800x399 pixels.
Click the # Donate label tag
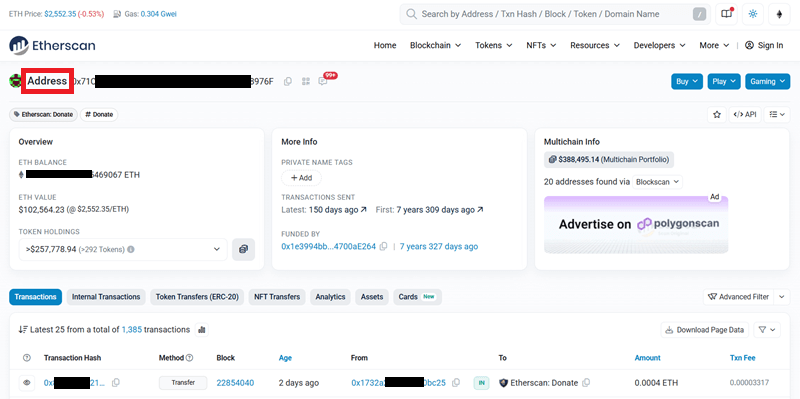click(99, 115)
